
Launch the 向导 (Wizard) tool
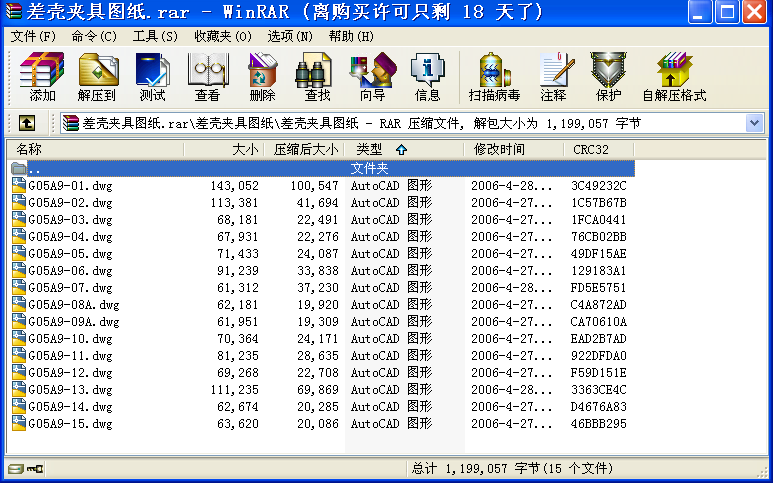click(x=372, y=77)
